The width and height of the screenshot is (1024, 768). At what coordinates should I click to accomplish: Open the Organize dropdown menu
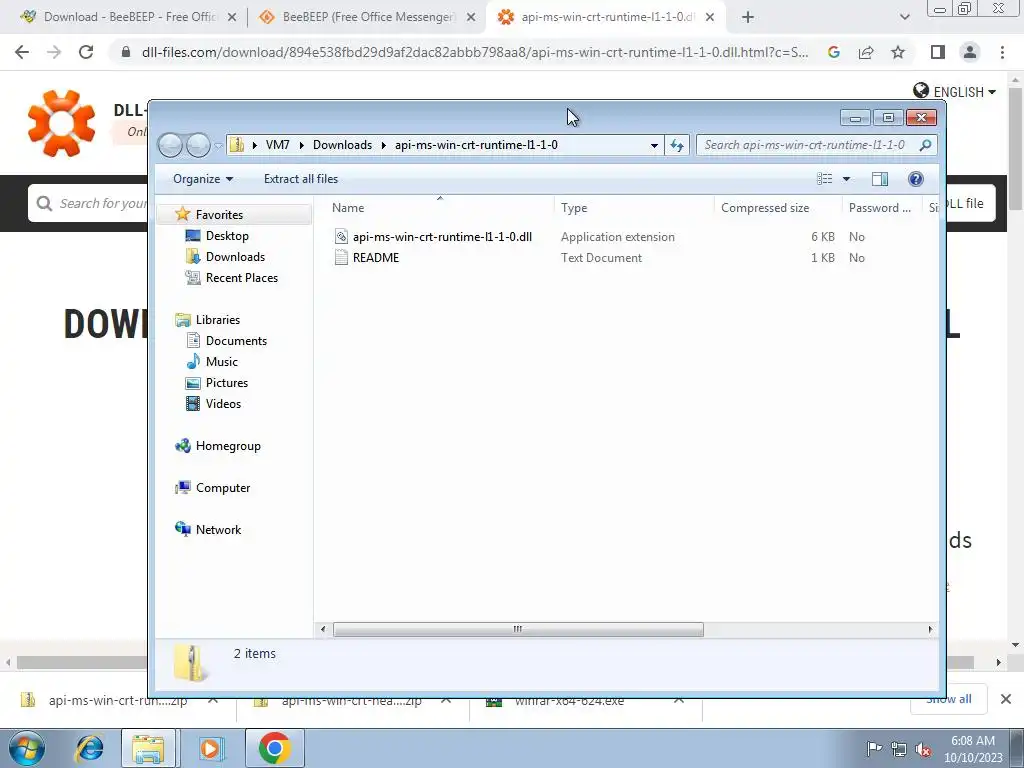tap(202, 179)
